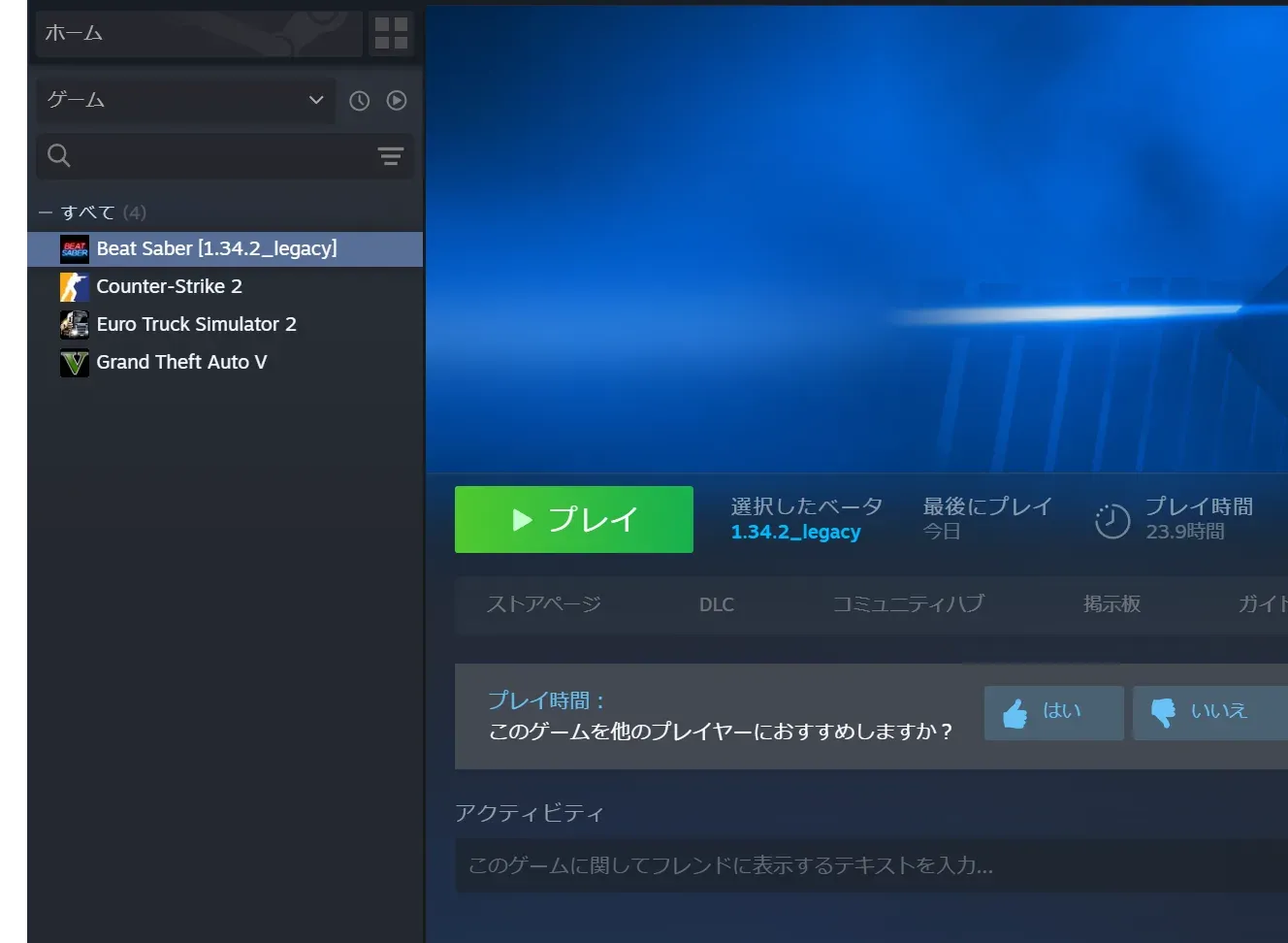Collapse the すべて games list

point(45,211)
